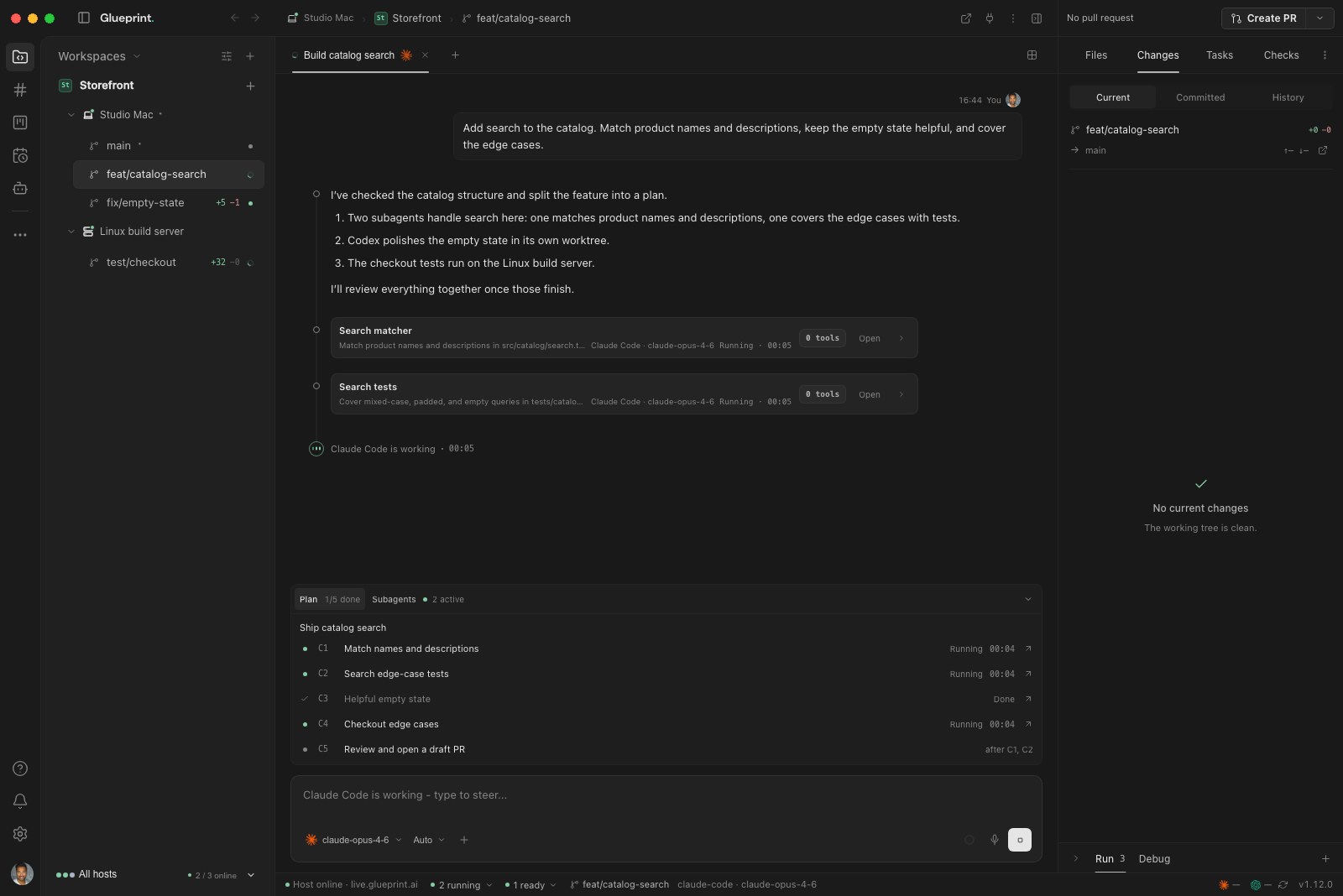This screenshot has height=896, width=1343.
Task: Open main branch external link icon
Action: click(x=1323, y=150)
